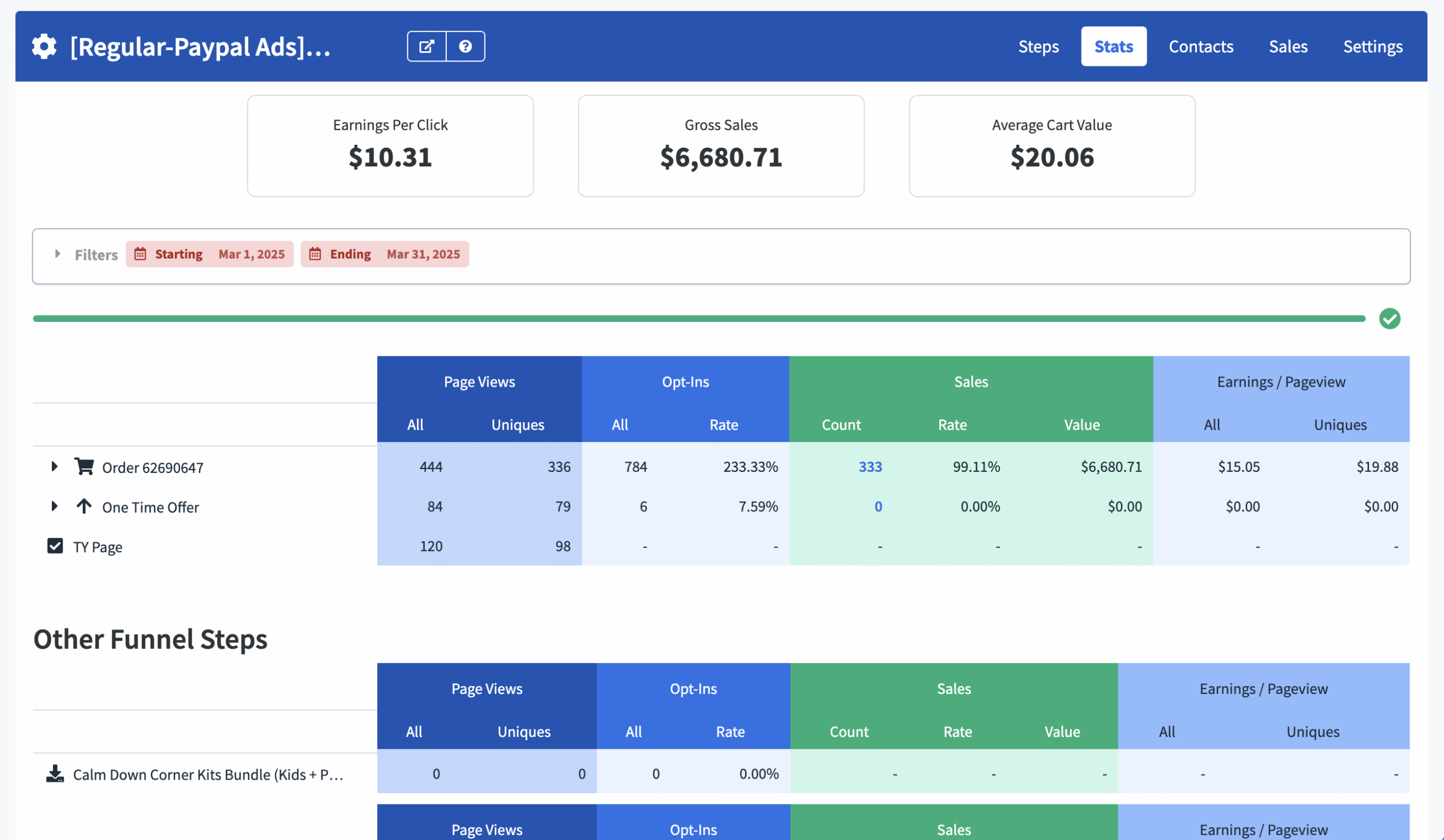
Task: Switch to the Steps tab
Action: pyautogui.click(x=1038, y=46)
